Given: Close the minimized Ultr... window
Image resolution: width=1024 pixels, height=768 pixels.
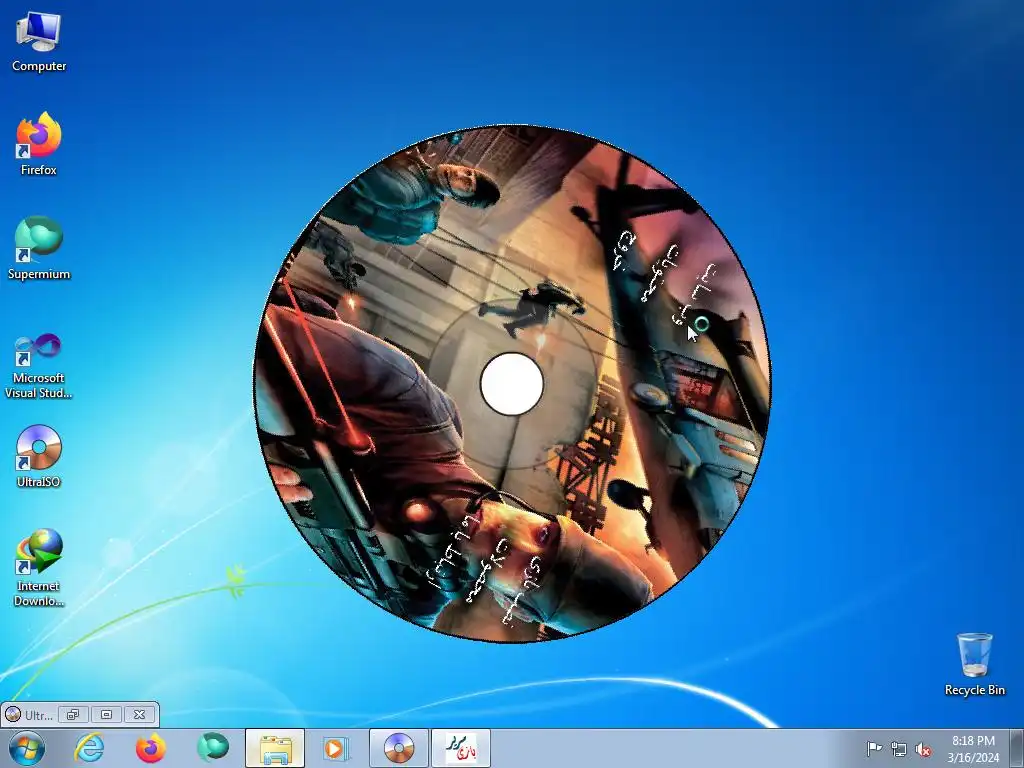Looking at the screenshot, I should click(x=140, y=714).
